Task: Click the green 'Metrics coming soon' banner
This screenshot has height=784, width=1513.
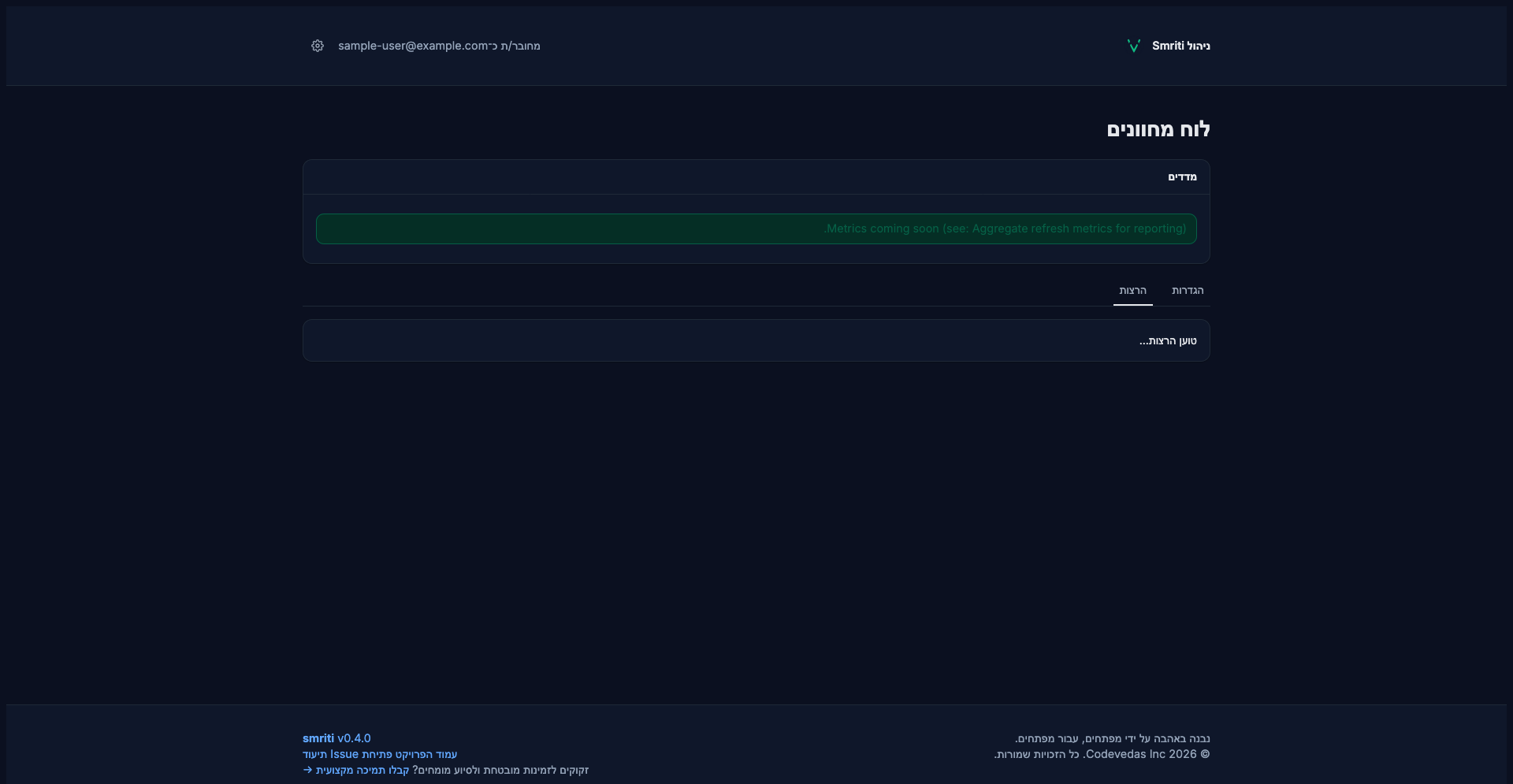Action: pyautogui.click(x=756, y=229)
